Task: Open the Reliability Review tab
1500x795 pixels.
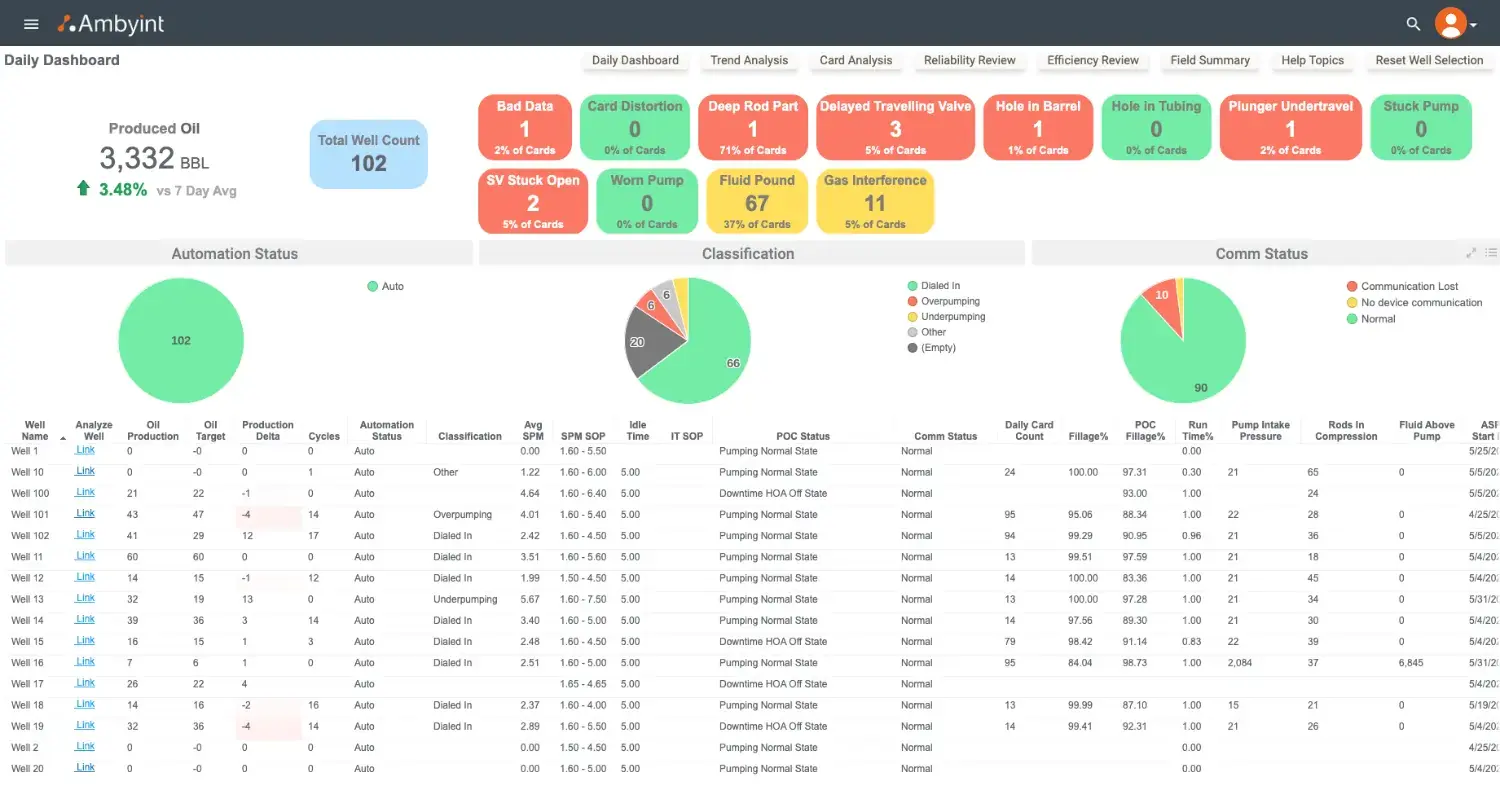Action: click(x=969, y=60)
